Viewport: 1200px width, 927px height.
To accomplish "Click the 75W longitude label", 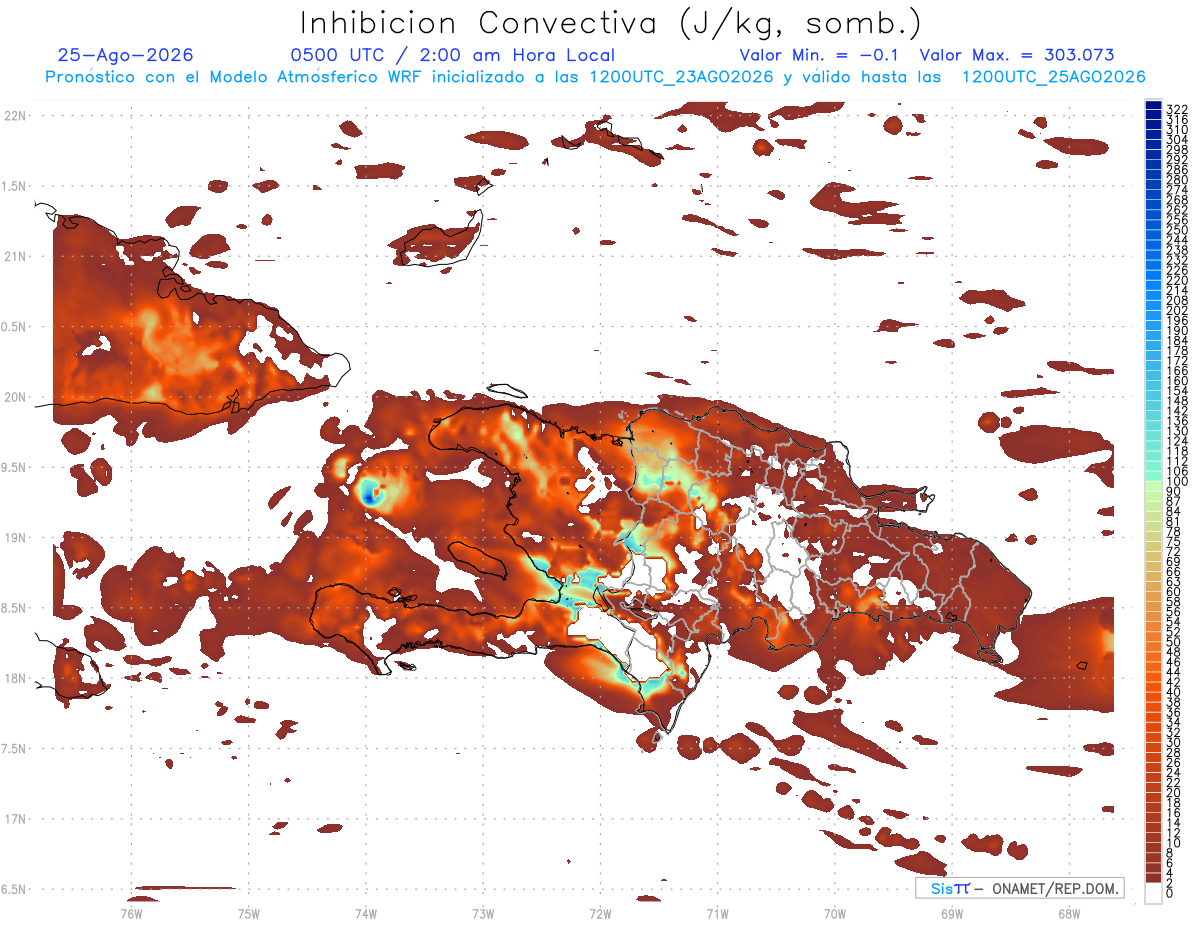I will (248, 913).
